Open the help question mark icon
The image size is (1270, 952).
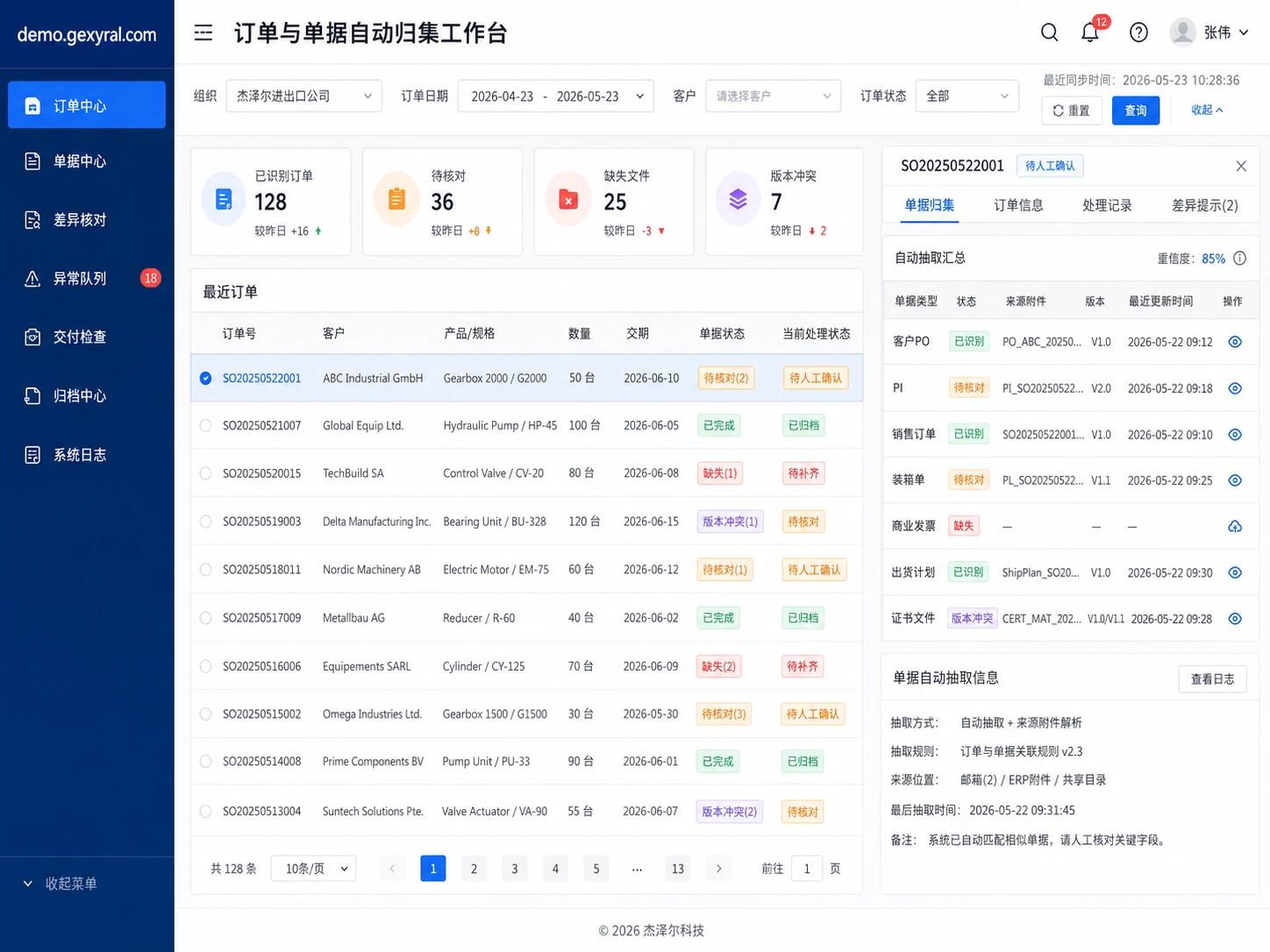coord(1138,32)
